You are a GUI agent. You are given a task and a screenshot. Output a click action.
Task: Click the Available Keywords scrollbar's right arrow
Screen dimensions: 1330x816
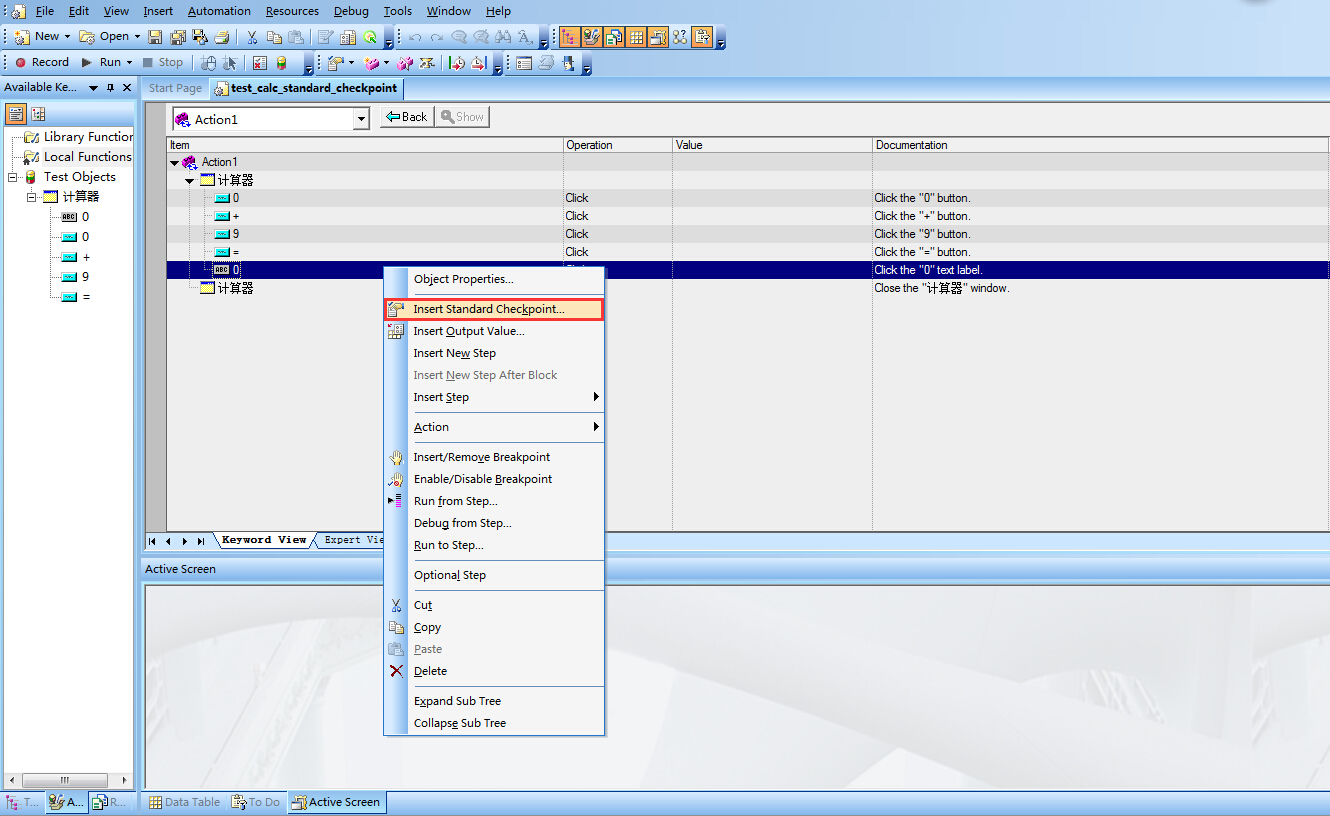point(125,780)
